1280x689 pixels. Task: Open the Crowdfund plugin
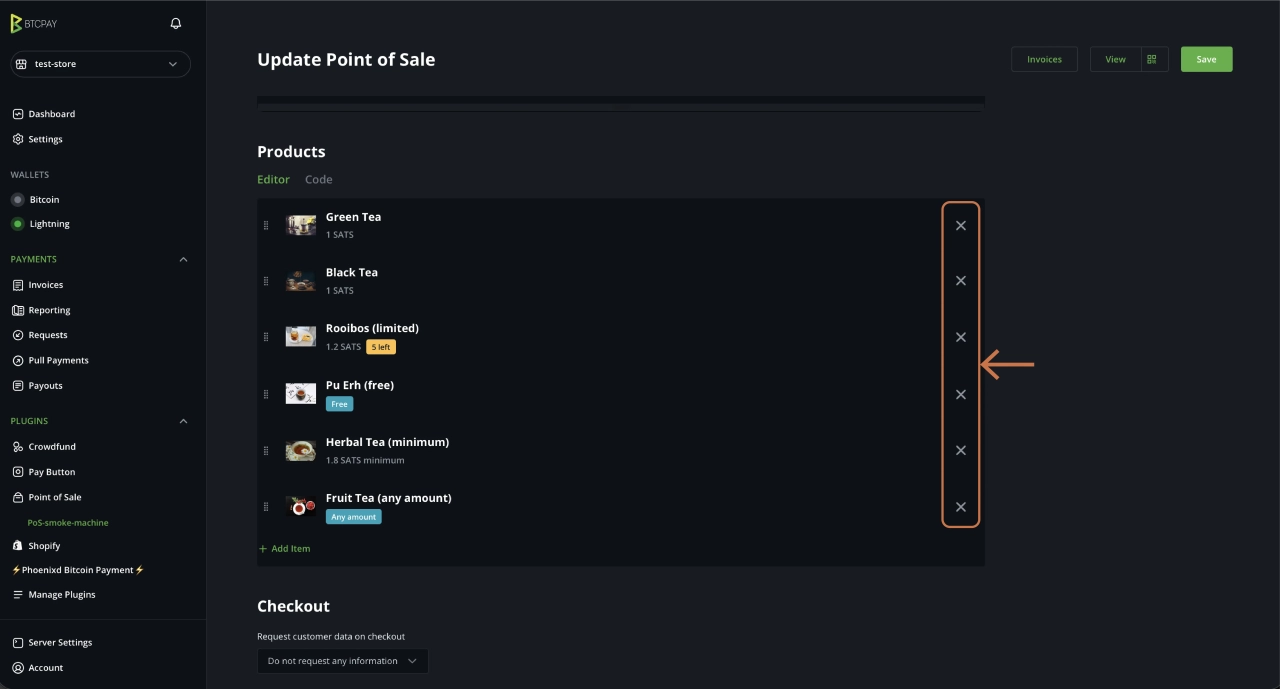click(52, 447)
